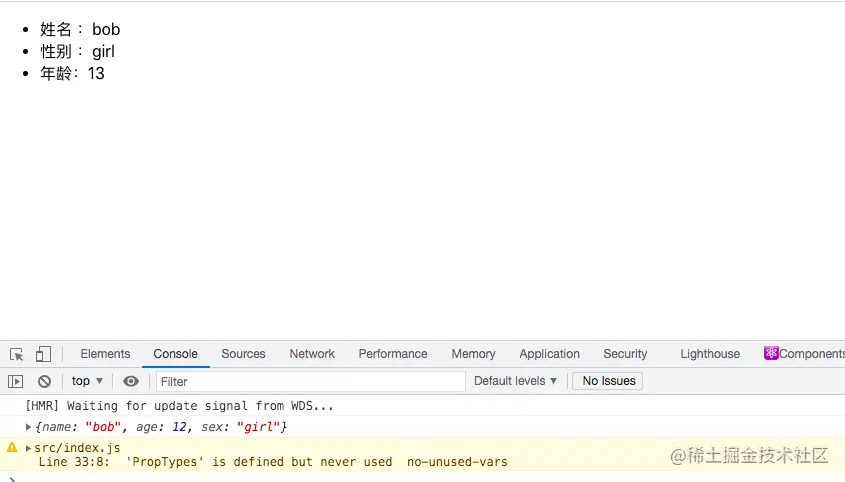The height and width of the screenshot is (482, 845).
Task: Toggle the device toolbar icon
Action: (x=43, y=354)
